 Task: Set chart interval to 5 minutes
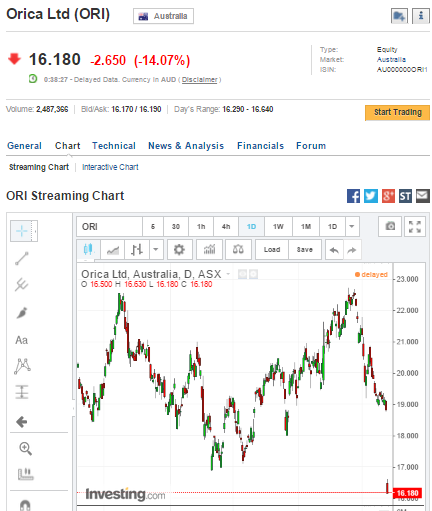click(x=153, y=227)
